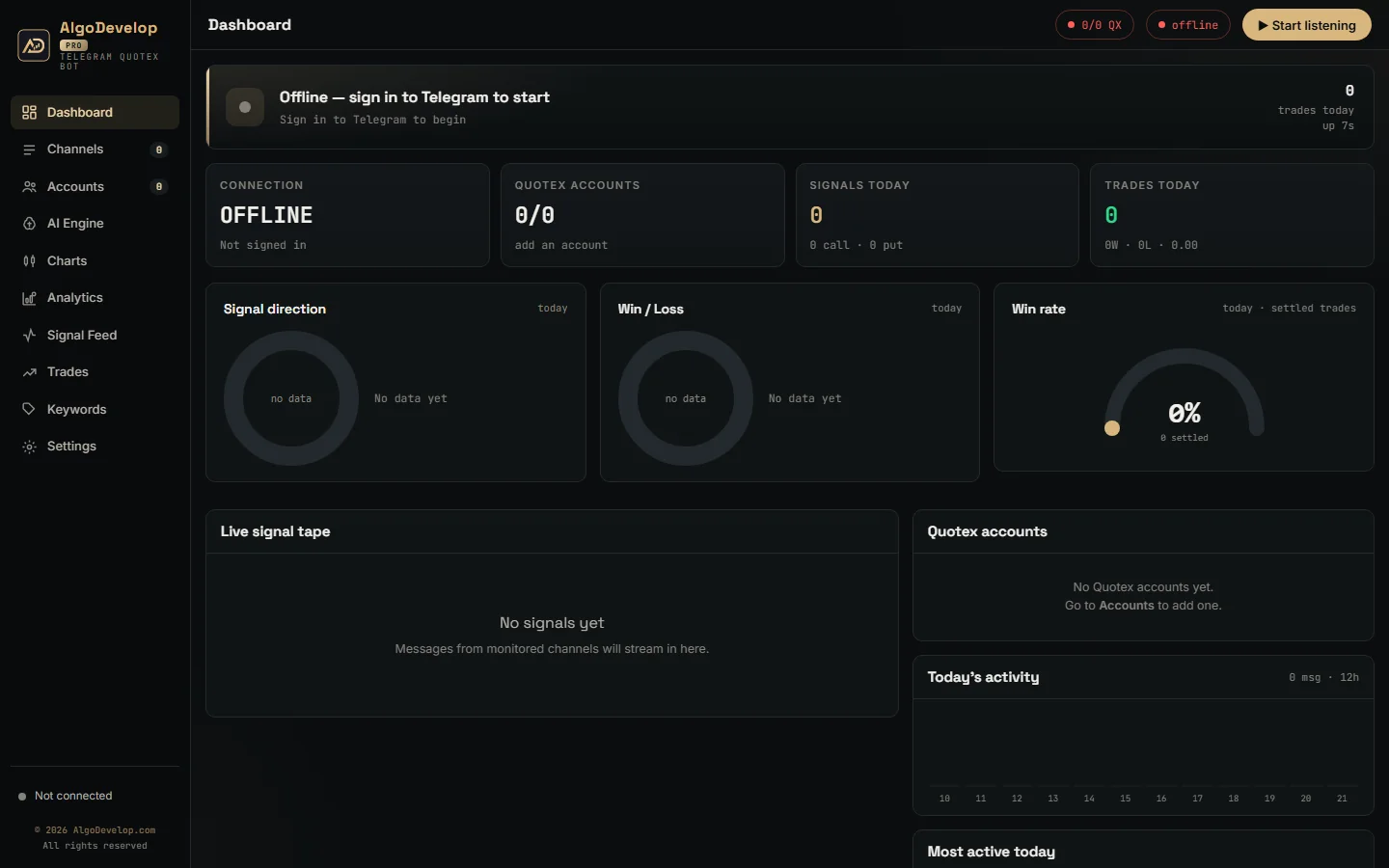Click the 'Most active today' heading
1389x868 pixels.
coord(992,852)
